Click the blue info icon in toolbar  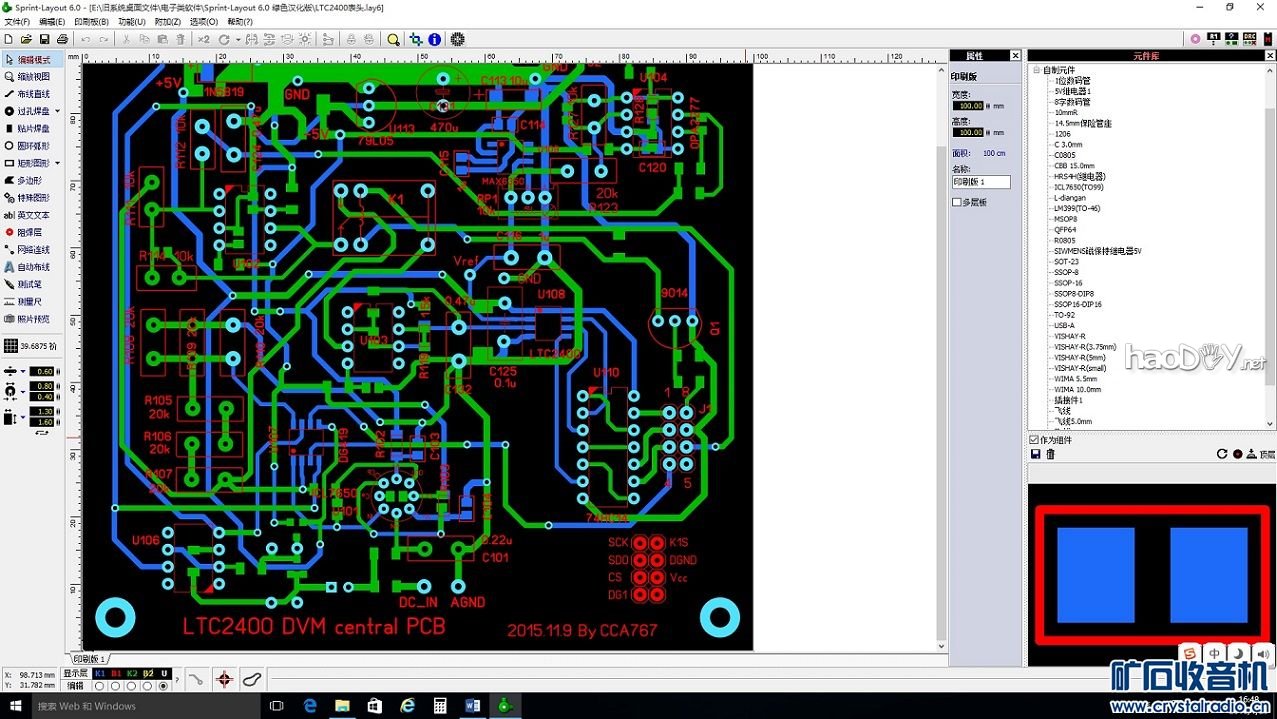tap(435, 39)
